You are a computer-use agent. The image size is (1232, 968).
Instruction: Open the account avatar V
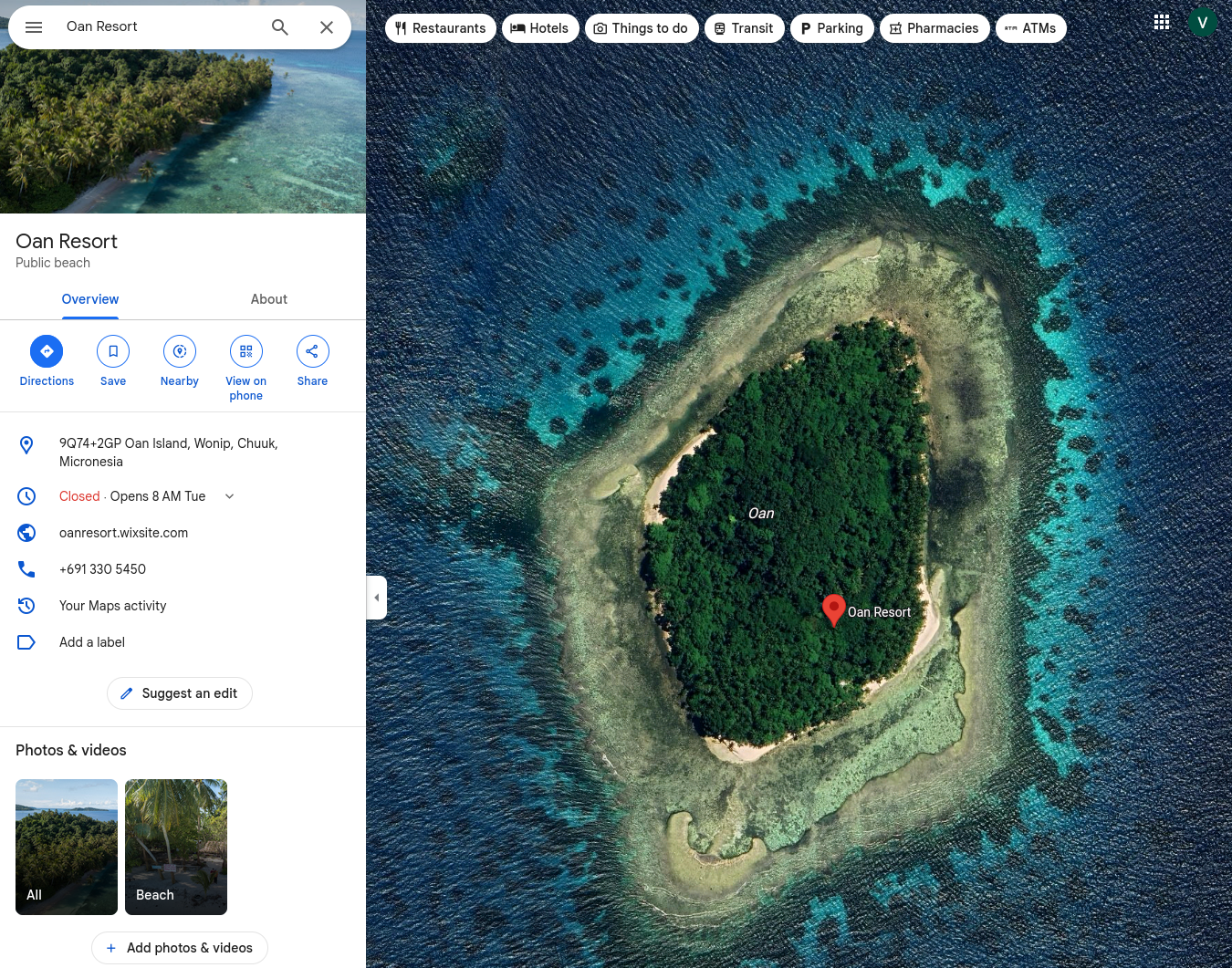tap(1203, 22)
